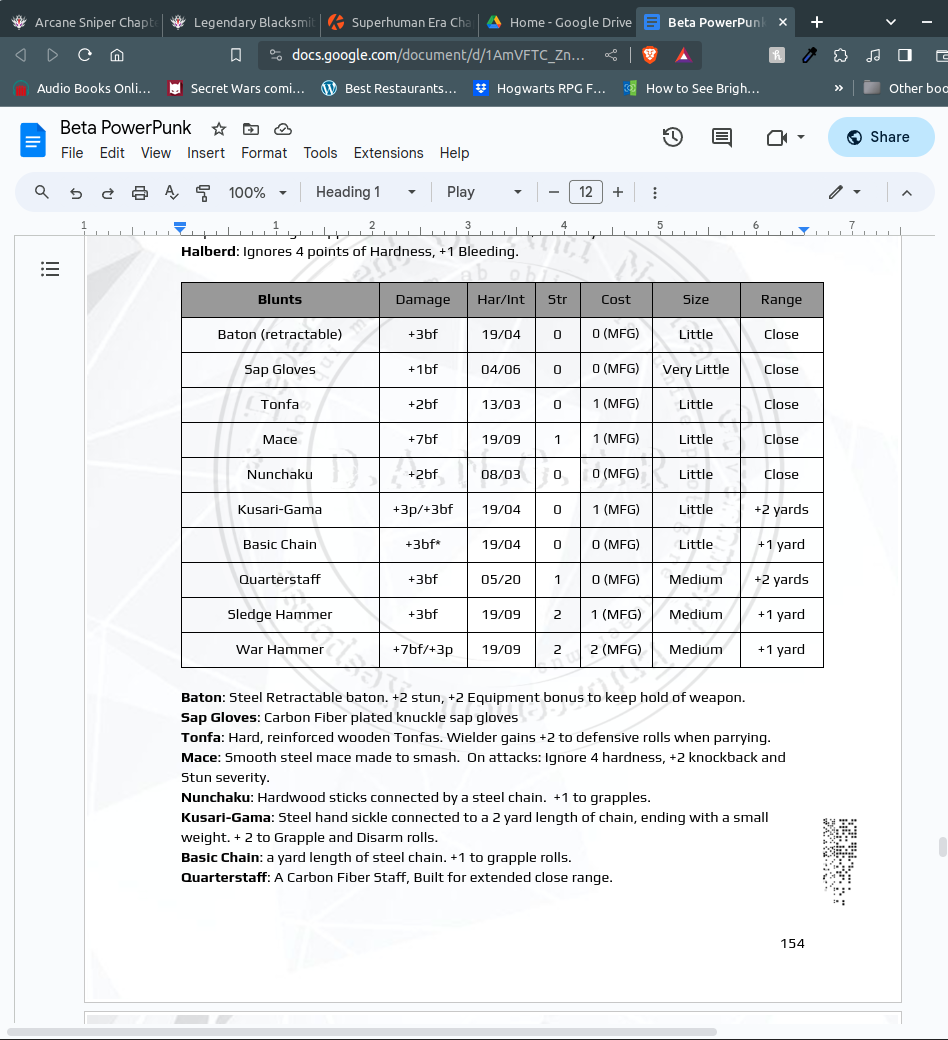Open the editing mode pencil dropdown

[x=845, y=192]
